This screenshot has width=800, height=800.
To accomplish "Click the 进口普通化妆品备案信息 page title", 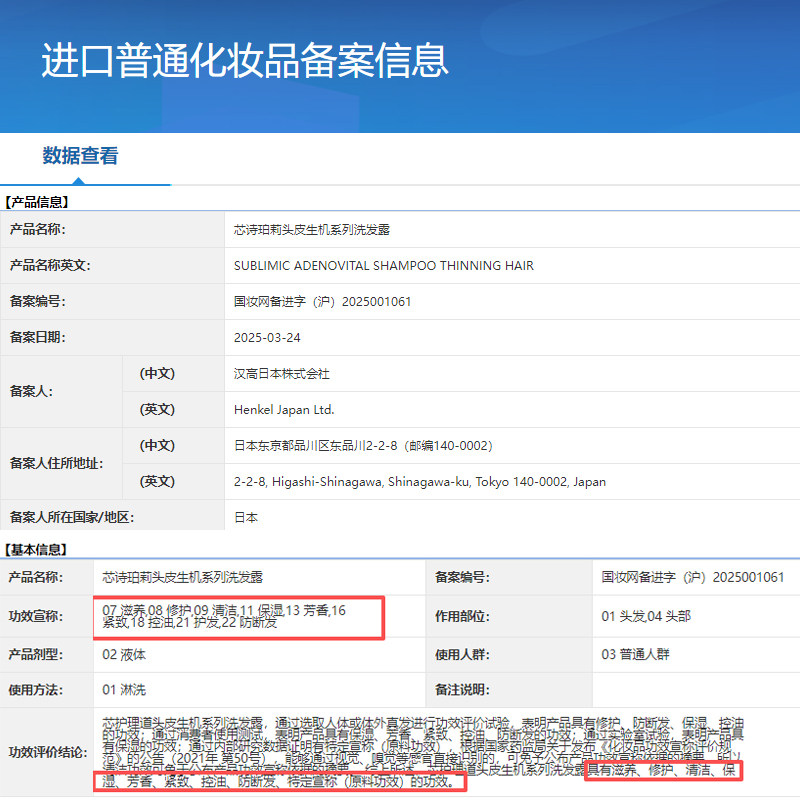I will click(x=245, y=60).
